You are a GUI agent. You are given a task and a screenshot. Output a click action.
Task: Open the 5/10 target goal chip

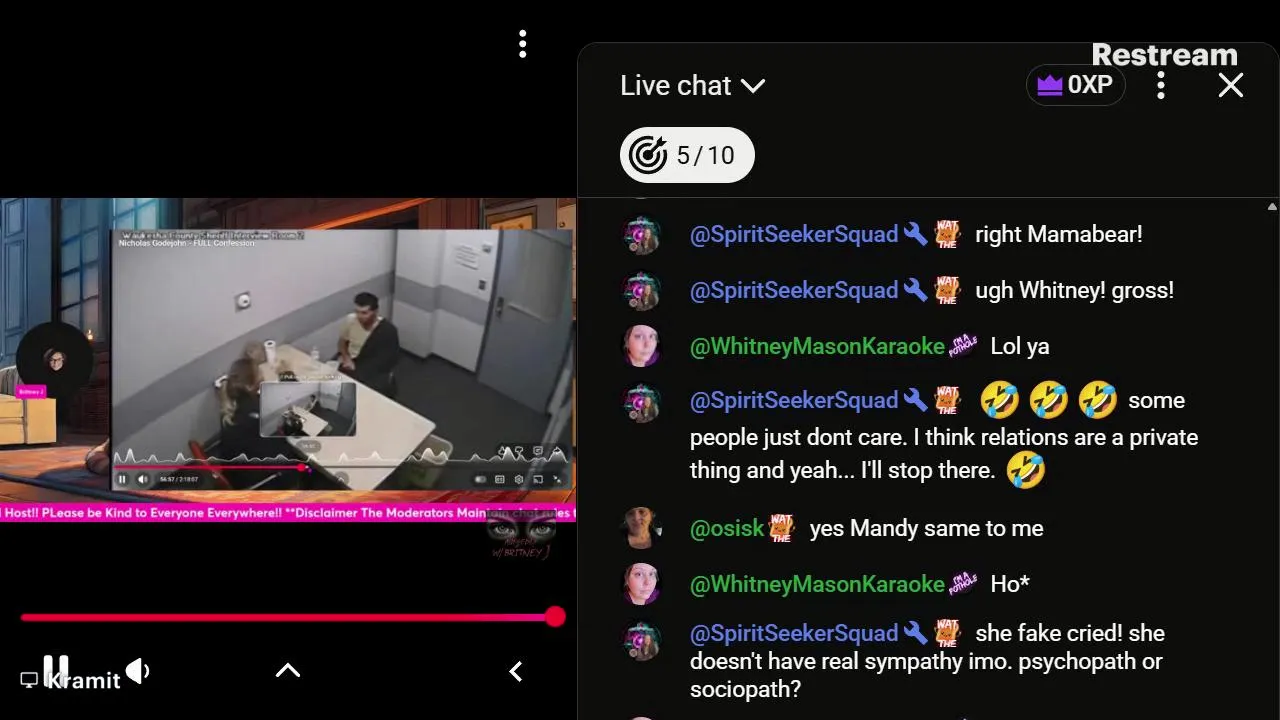coord(687,155)
